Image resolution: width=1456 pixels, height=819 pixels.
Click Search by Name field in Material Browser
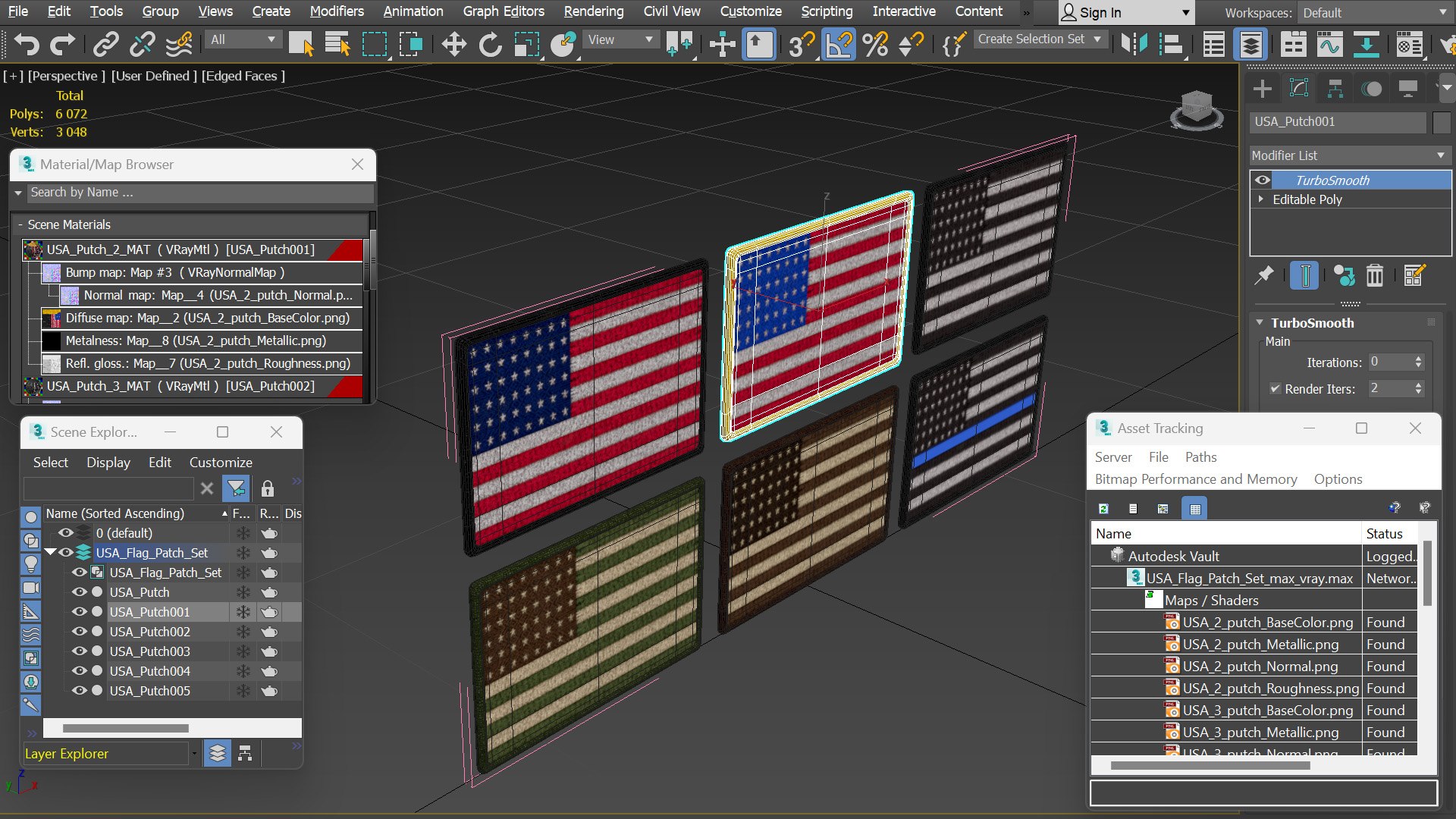click(200, 193)
